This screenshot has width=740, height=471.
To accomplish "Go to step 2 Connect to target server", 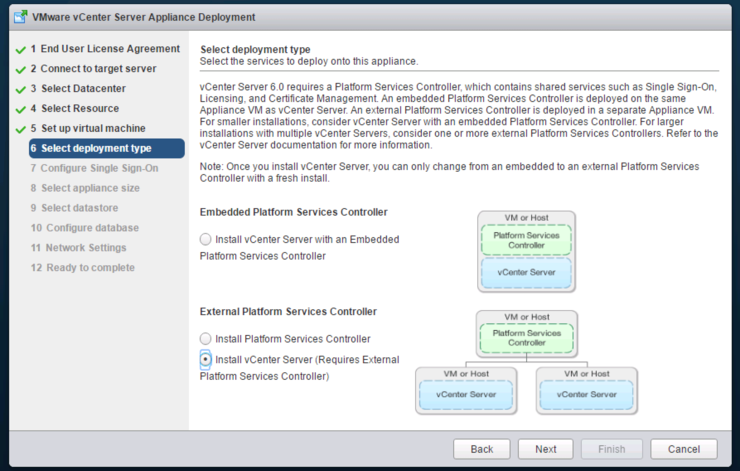I will pos(93,68).
